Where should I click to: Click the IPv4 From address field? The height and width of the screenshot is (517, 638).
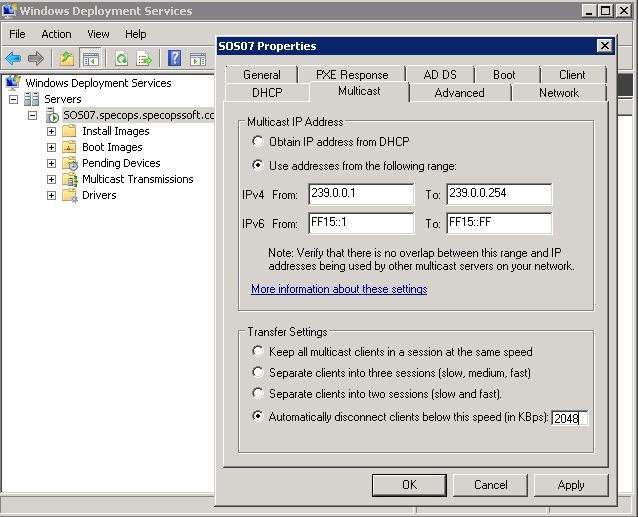click(x=361, y=194)
